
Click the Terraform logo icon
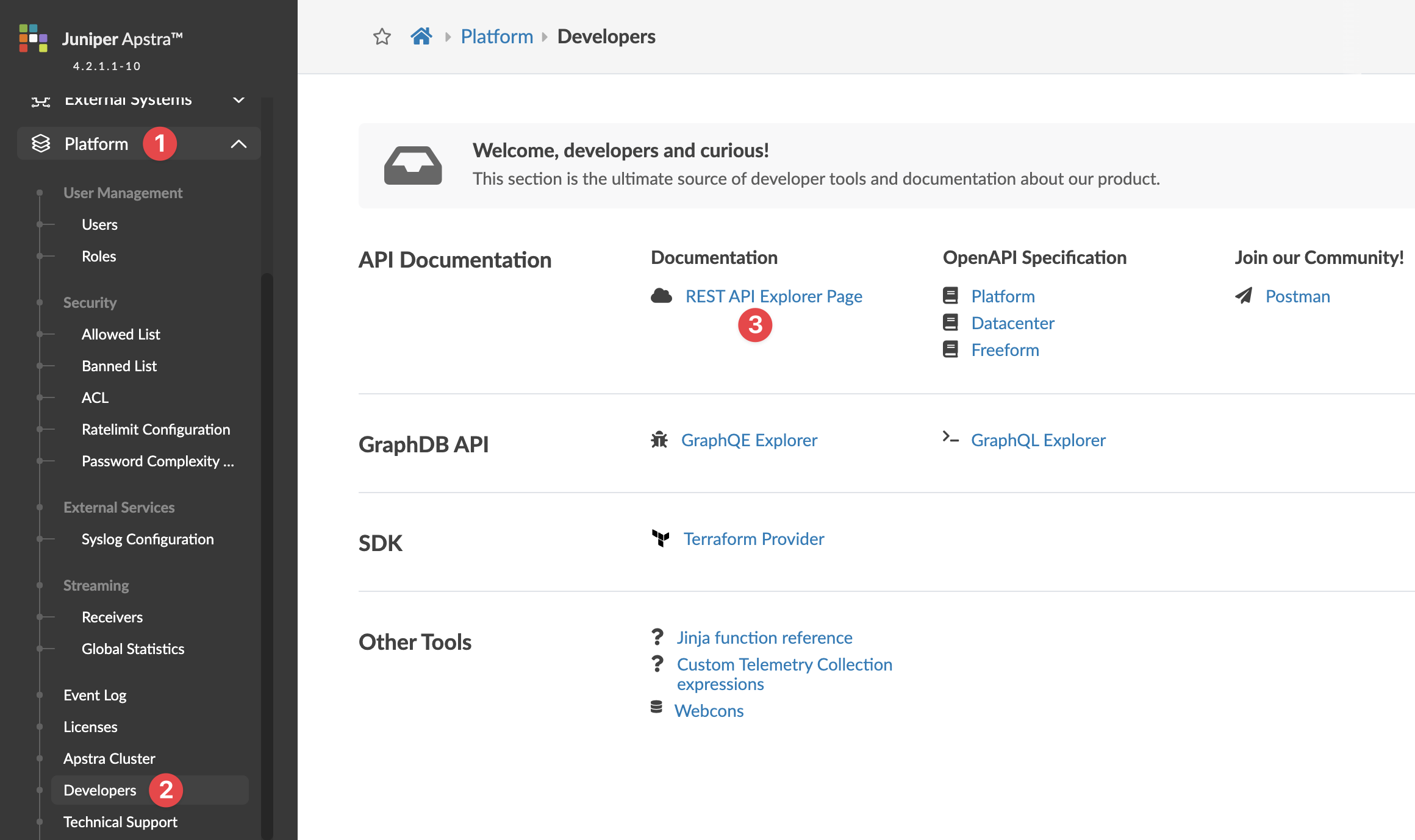661,538
